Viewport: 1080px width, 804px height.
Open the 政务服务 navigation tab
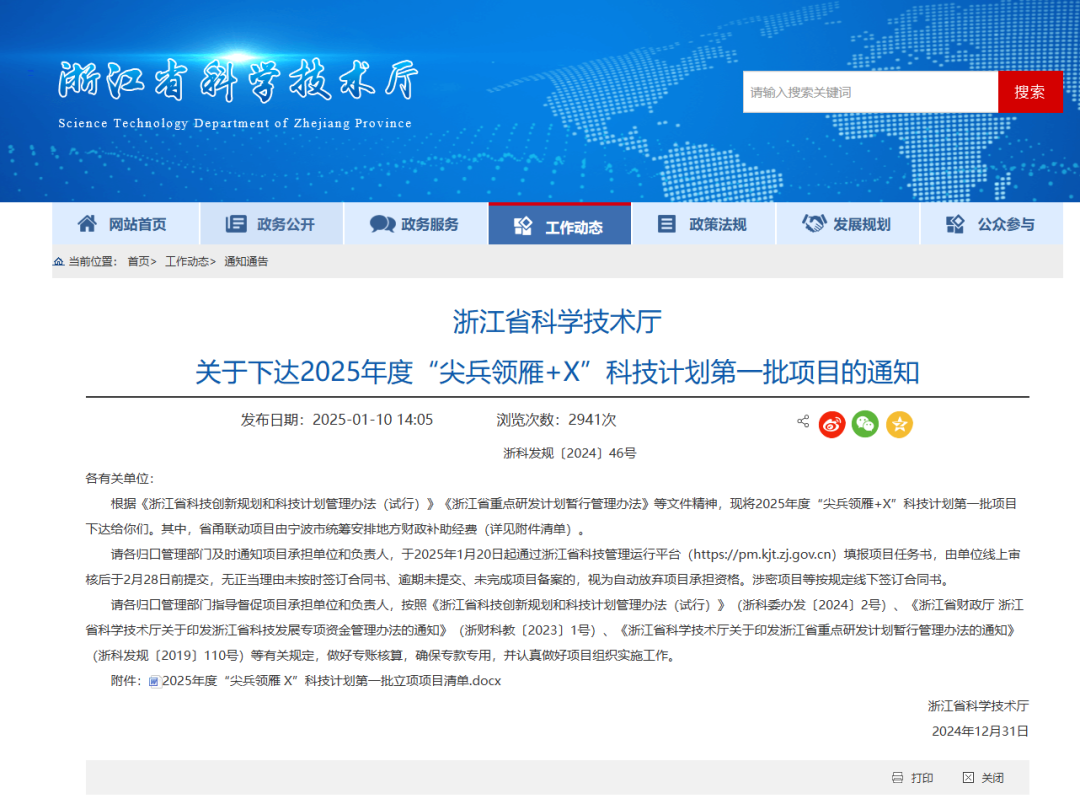coord(415,224)
